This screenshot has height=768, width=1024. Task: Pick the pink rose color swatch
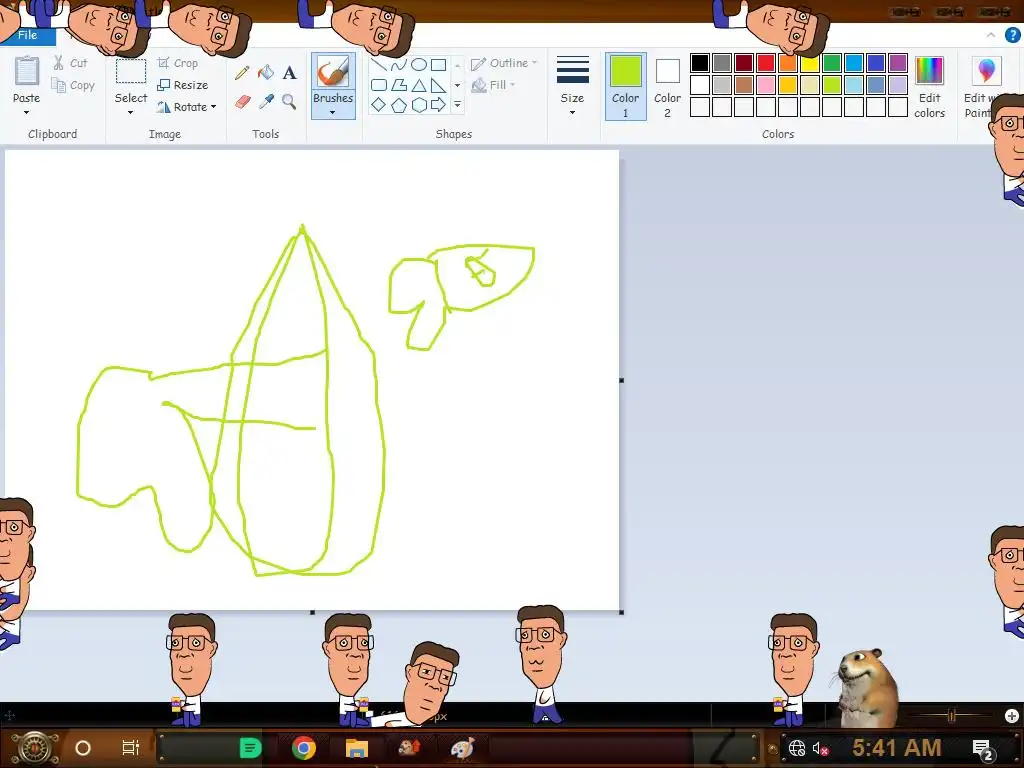[765, 85]
